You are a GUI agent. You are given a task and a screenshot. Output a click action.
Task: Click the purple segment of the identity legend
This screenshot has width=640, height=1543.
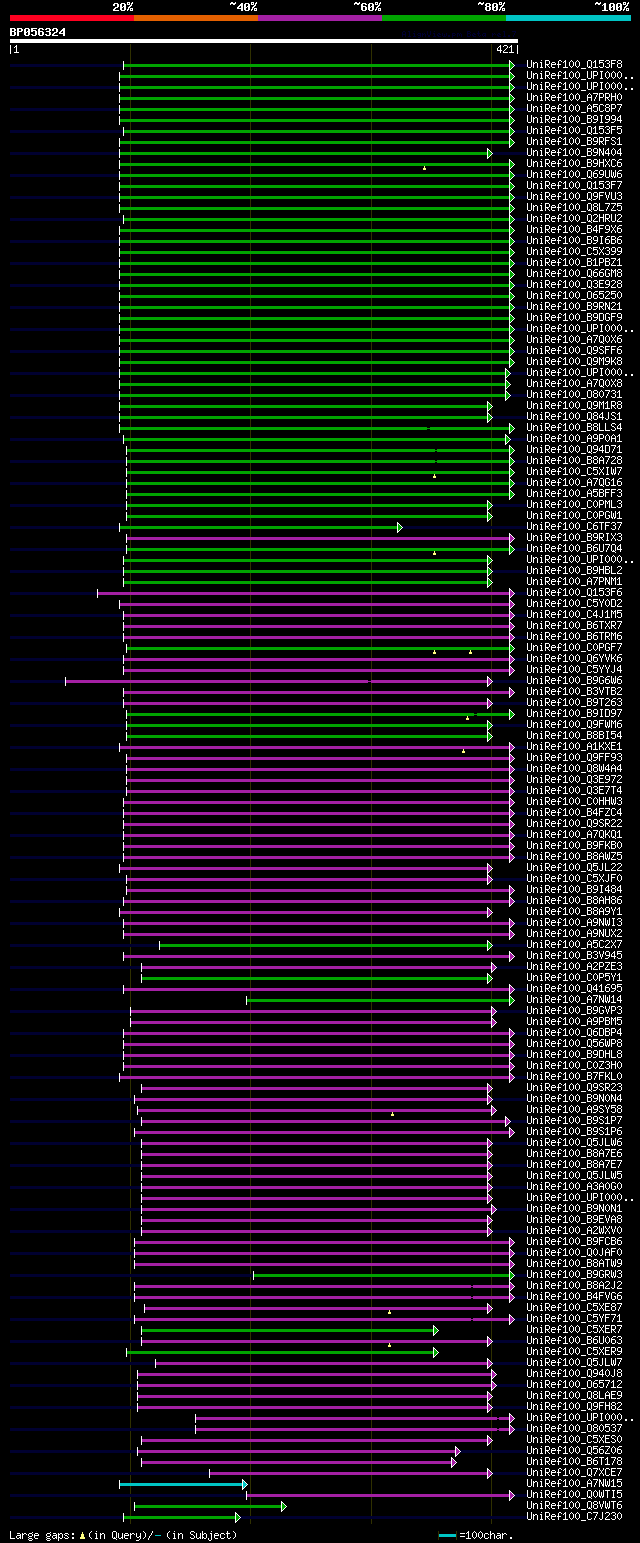click(x=319, y=18)
